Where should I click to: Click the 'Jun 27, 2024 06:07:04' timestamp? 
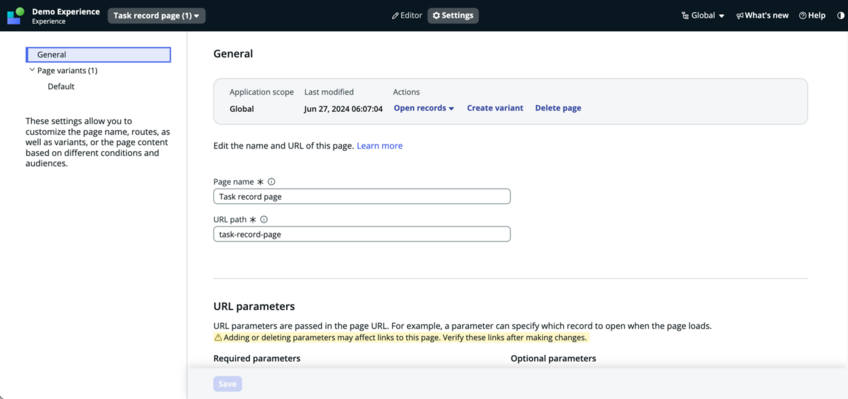coord(343,109)
